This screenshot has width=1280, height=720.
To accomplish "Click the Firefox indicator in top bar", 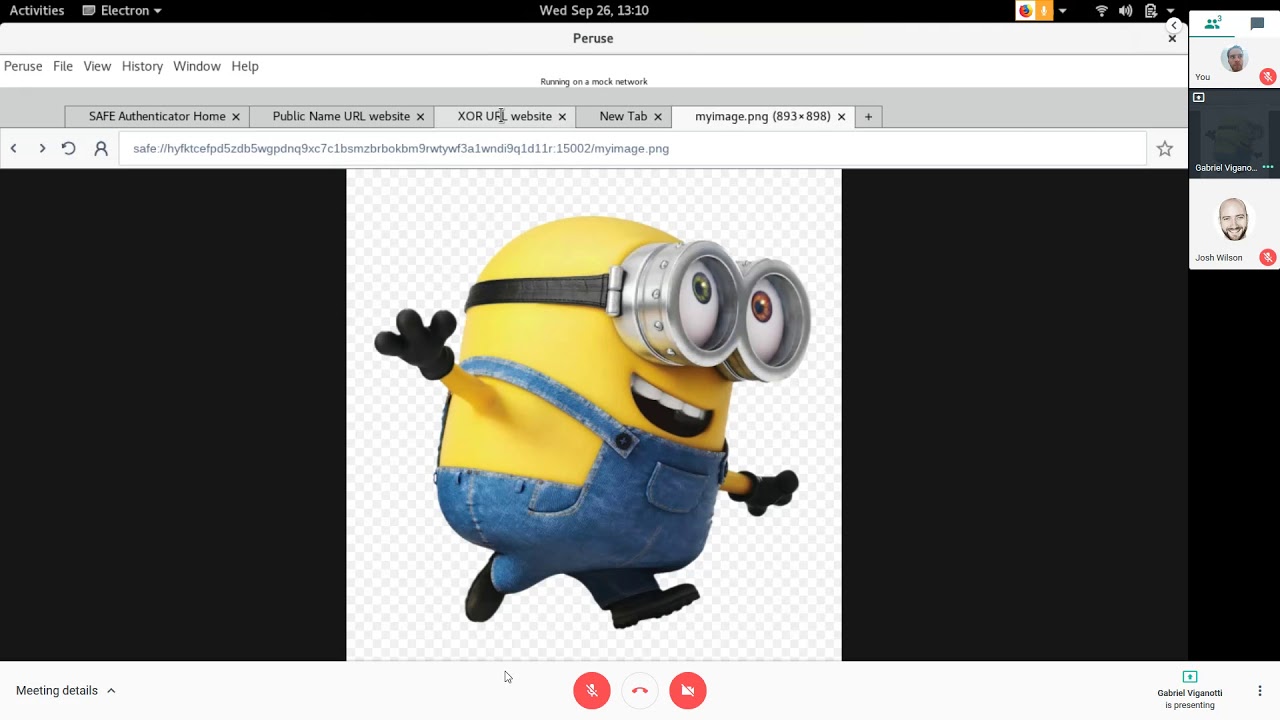I will coord(1025,10).
